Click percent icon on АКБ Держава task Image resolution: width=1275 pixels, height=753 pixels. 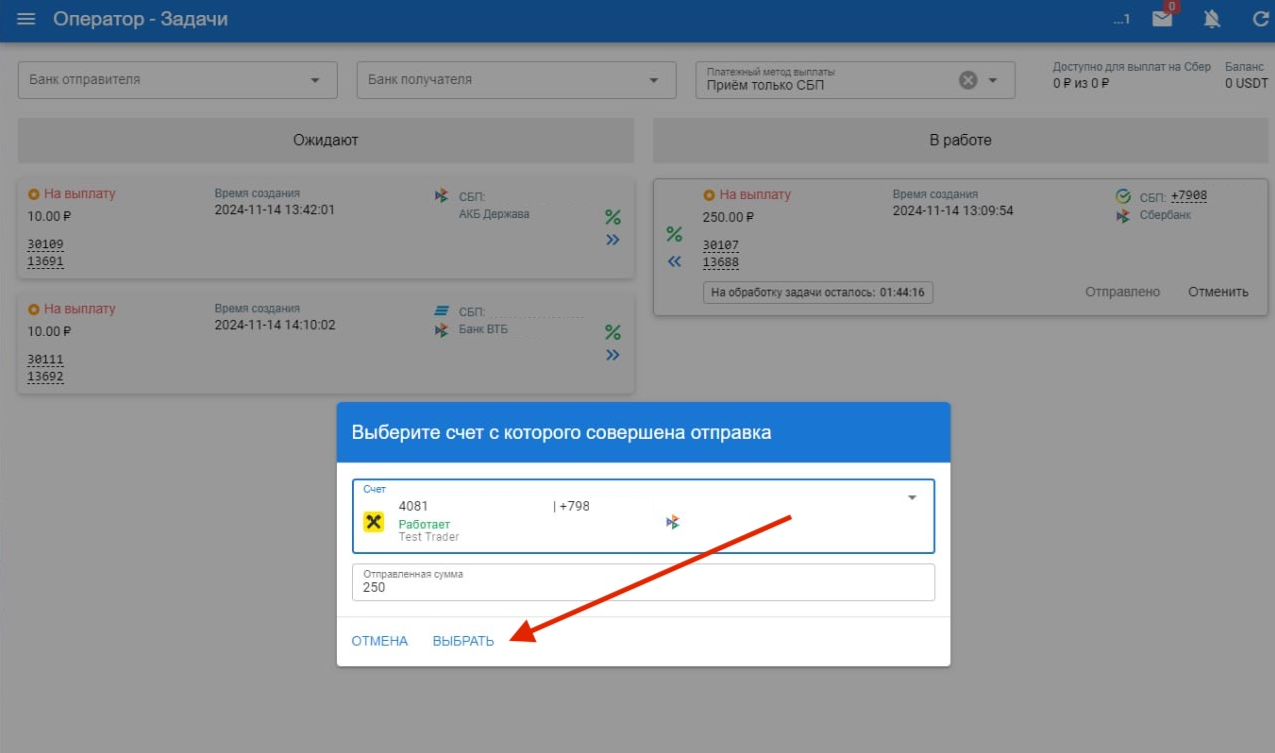coord(613,217)
